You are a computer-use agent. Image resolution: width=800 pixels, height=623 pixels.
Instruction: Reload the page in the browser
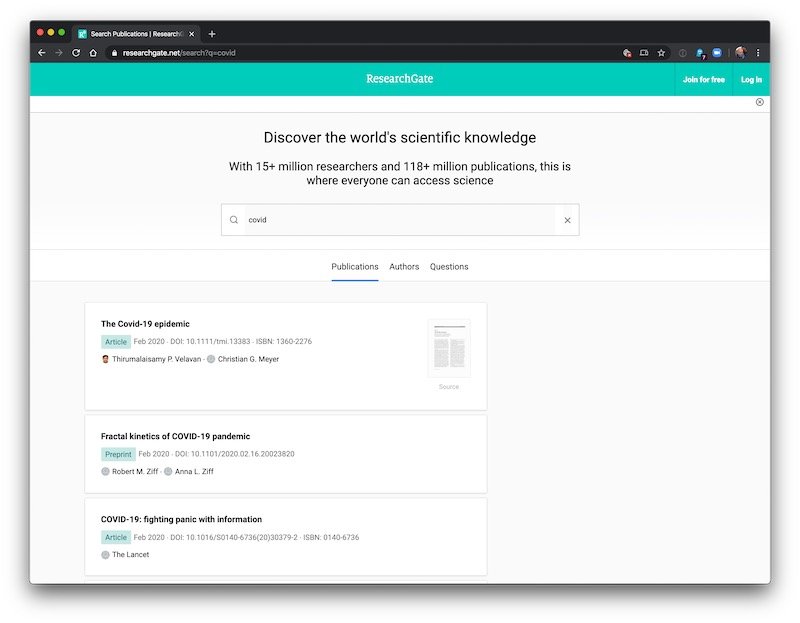(x=76, y=53)
